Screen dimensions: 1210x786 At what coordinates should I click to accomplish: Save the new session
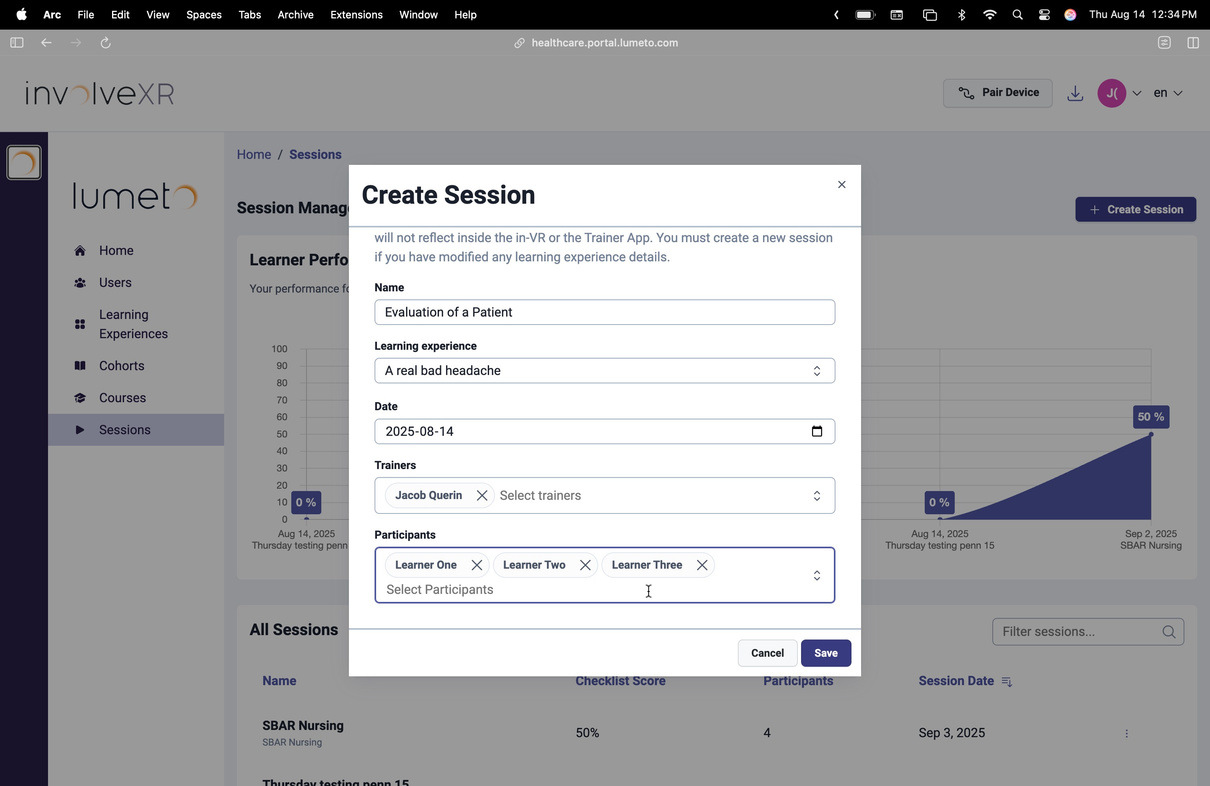[826, 653]
